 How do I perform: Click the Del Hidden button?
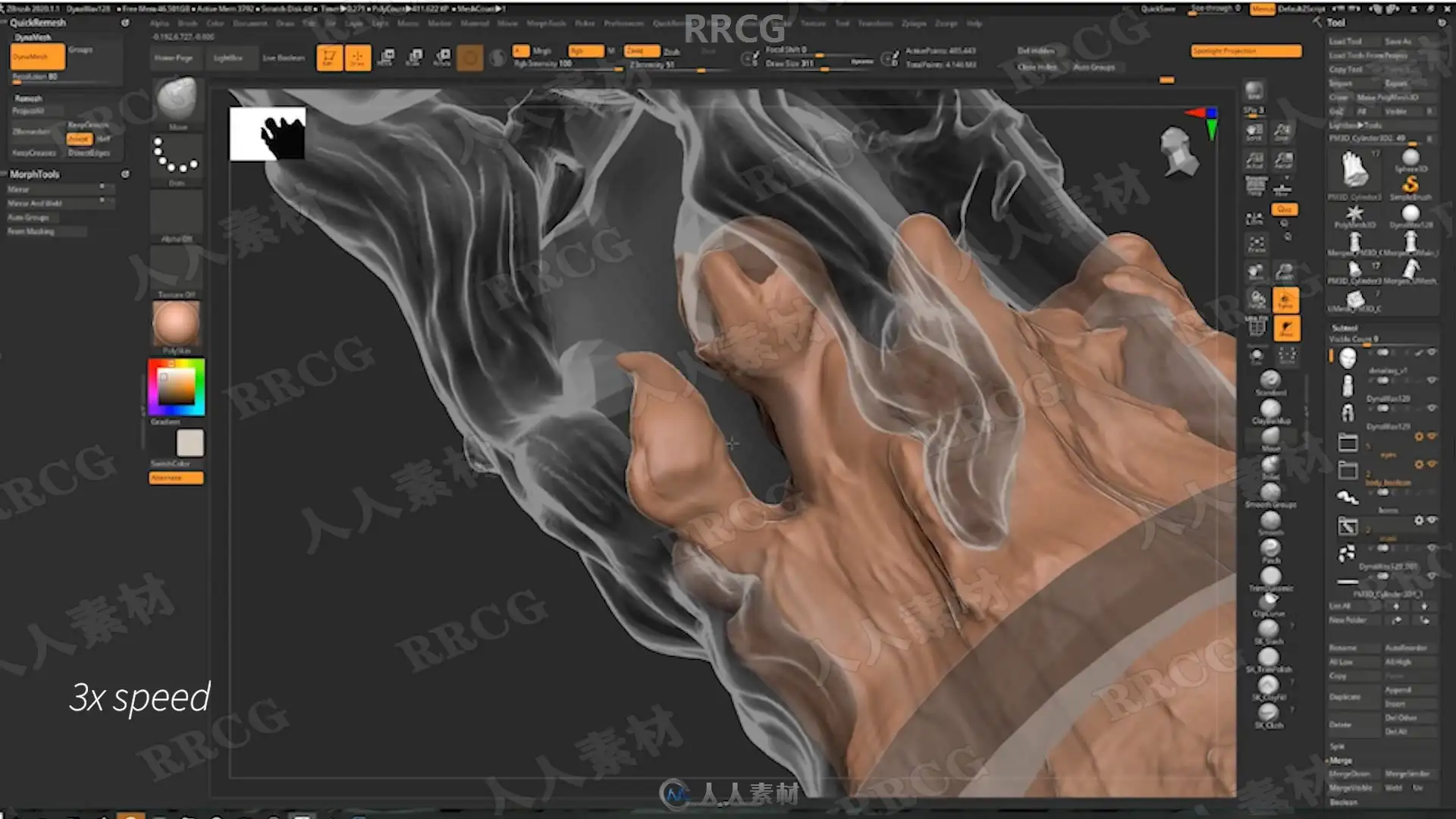click(1036, 51)
